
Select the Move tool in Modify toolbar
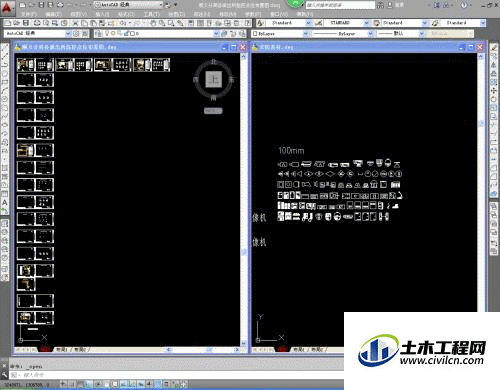tap(494, 90)
